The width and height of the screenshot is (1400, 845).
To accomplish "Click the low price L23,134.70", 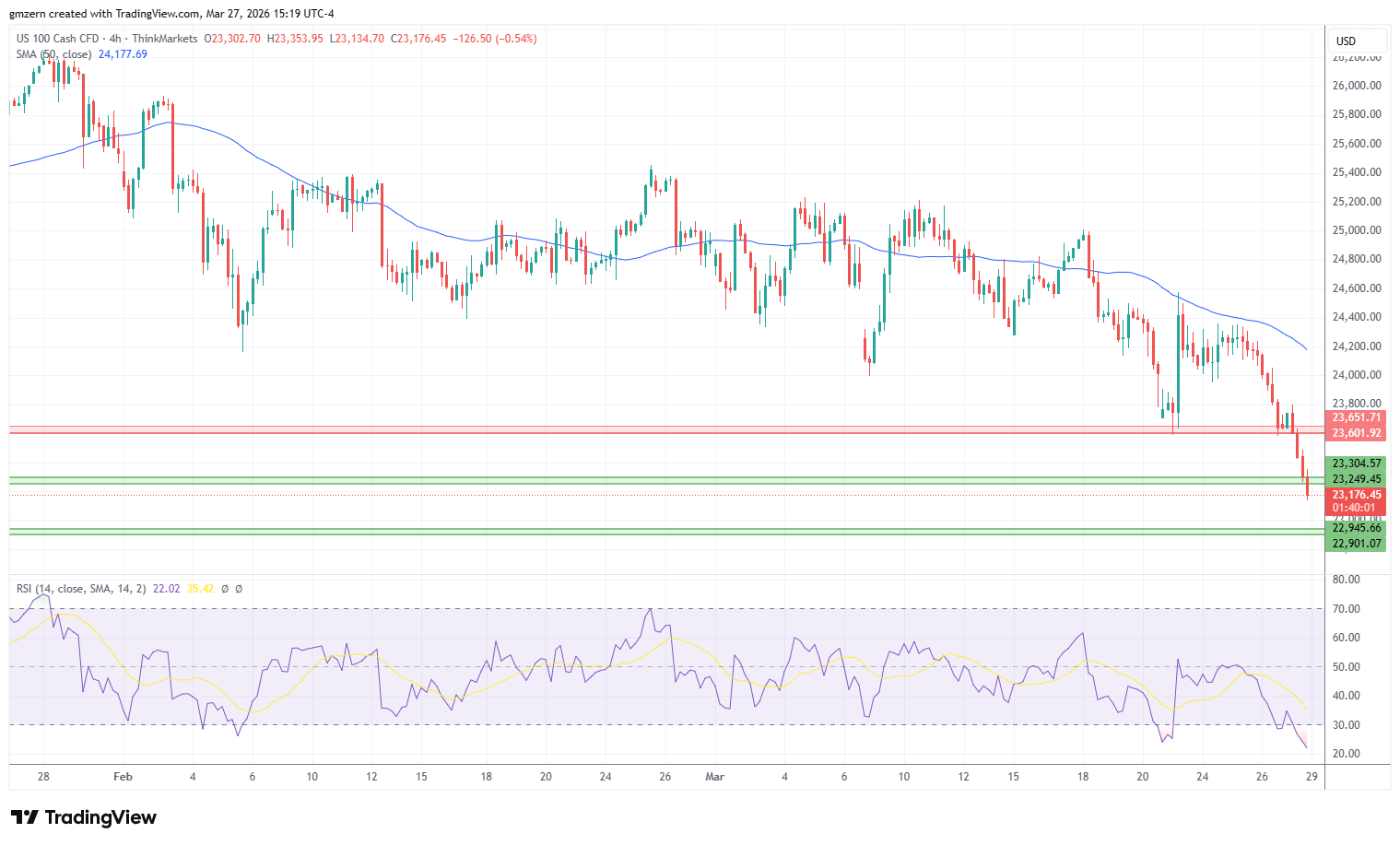I will coord(357,39).
